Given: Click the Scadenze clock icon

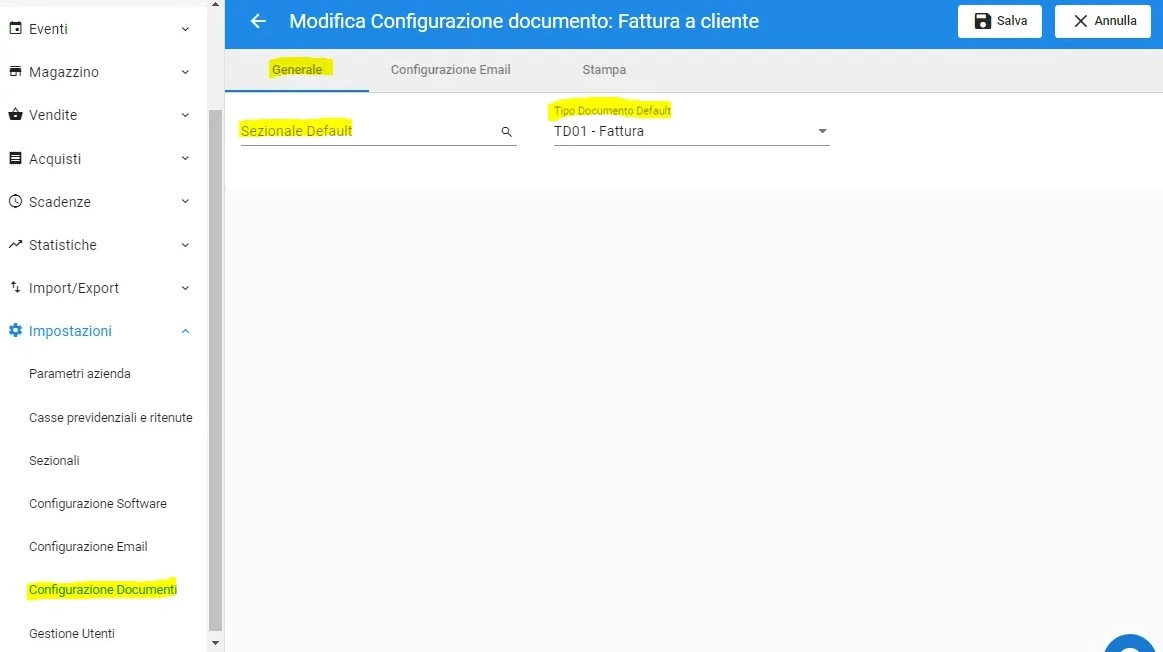Looking at the screenshot, I should [x=15, y=201].
